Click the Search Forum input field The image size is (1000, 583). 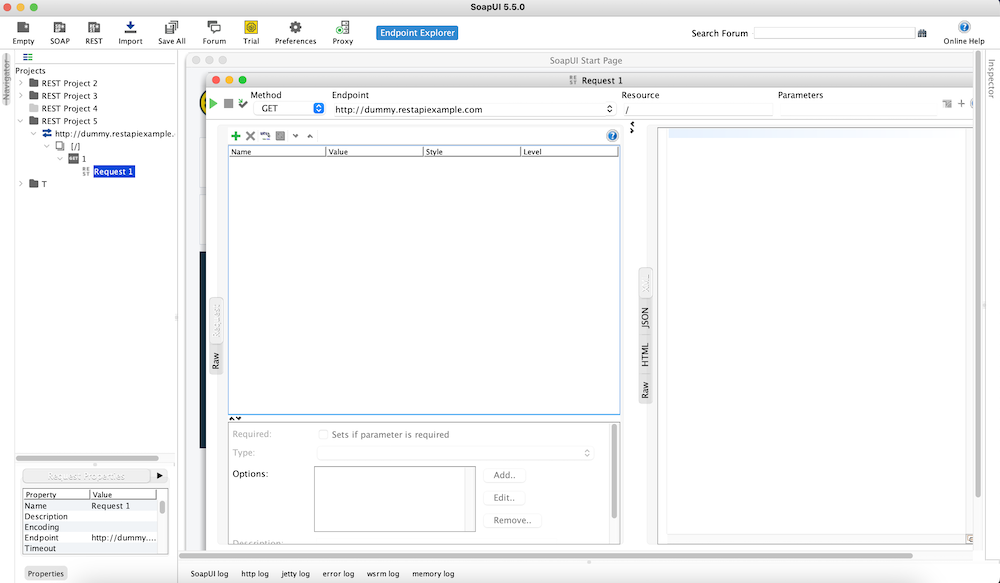[x=834, y=33]
